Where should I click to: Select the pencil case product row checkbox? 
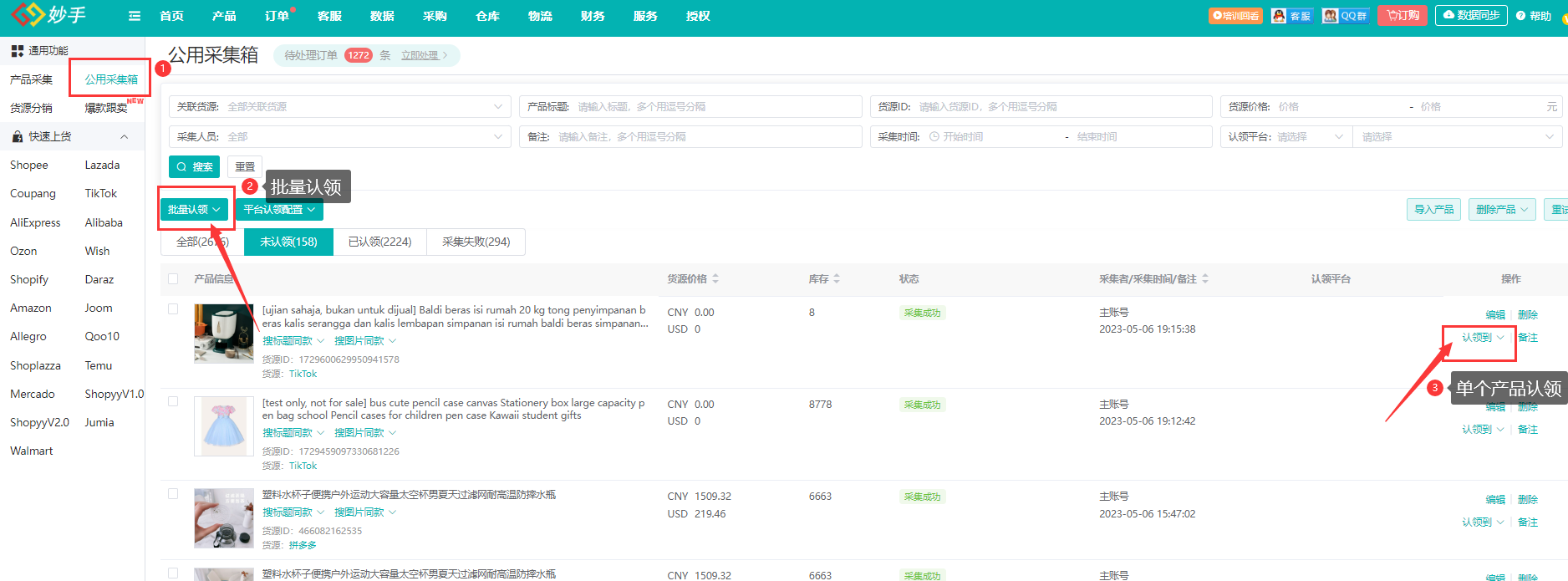[x=173, y=401]
